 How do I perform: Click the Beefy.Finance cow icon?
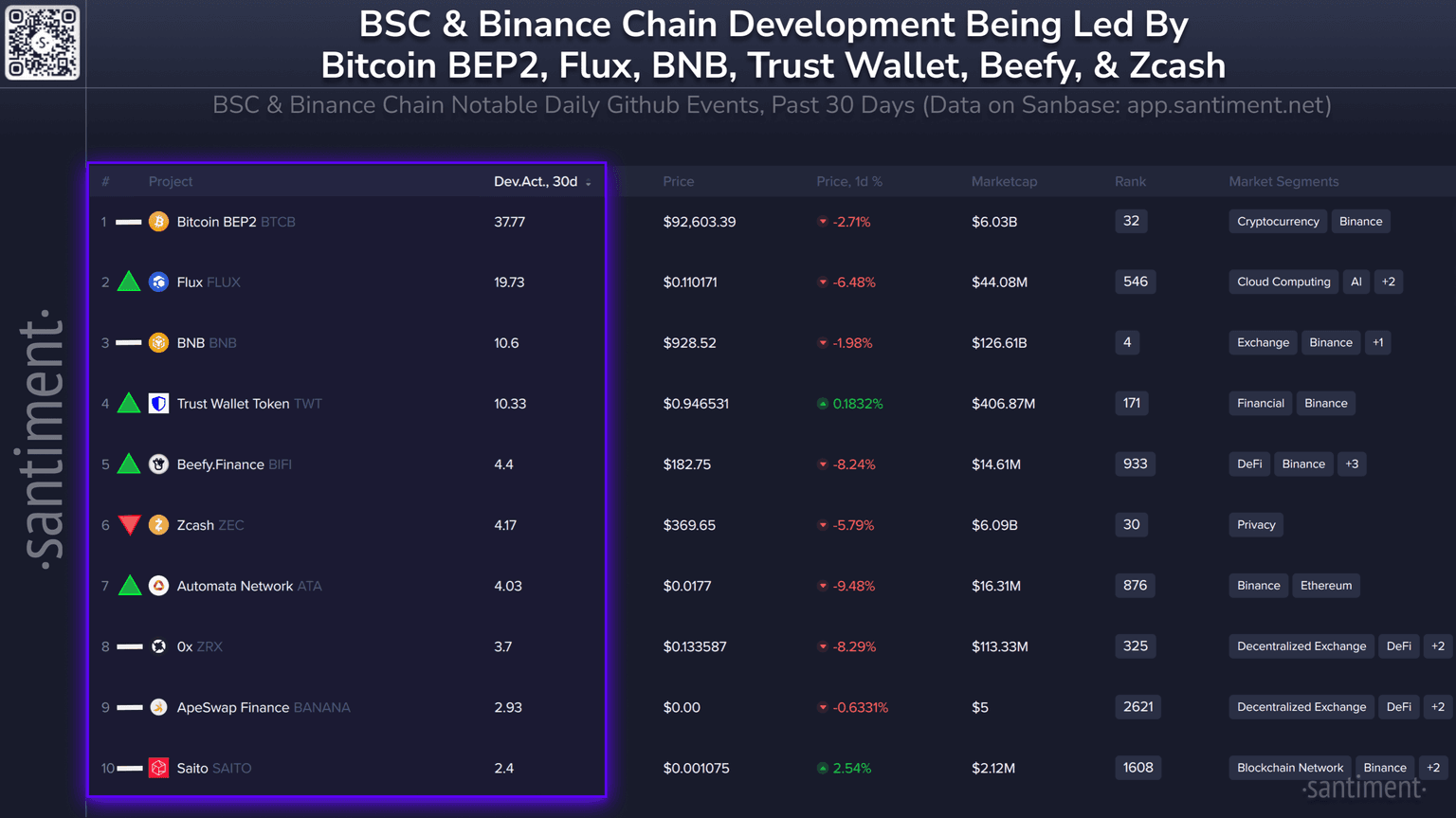click(x=158, y=464)
